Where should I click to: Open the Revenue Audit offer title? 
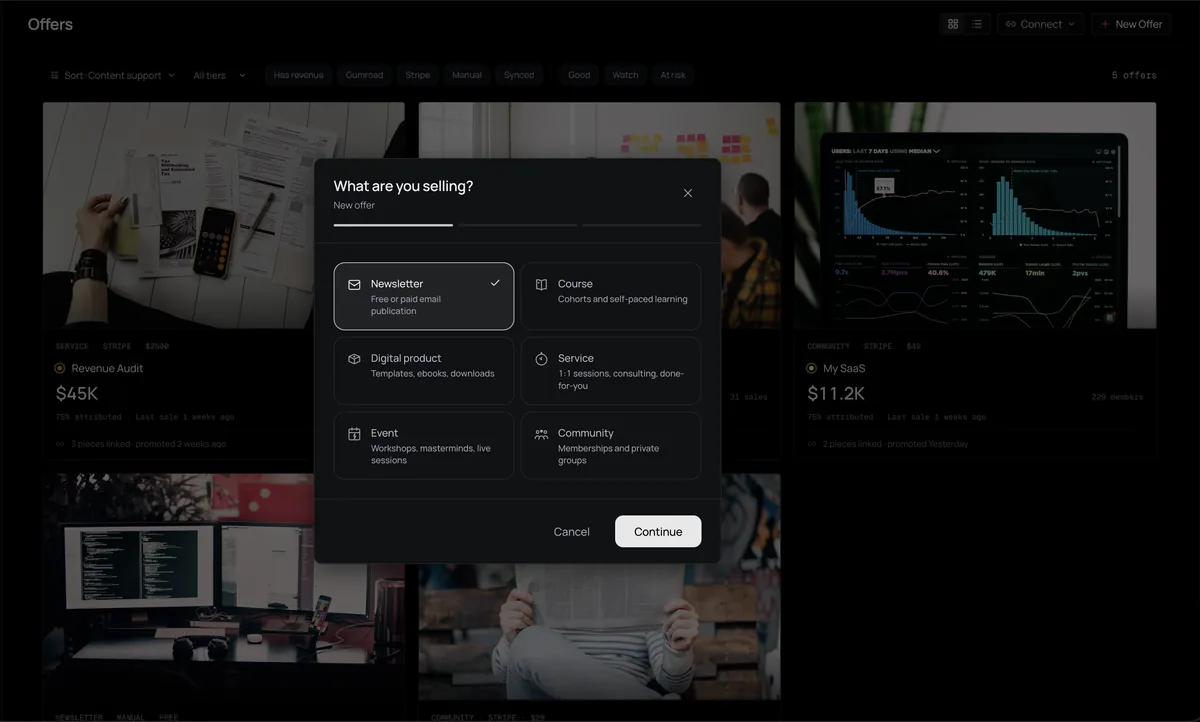click(107, 368)
